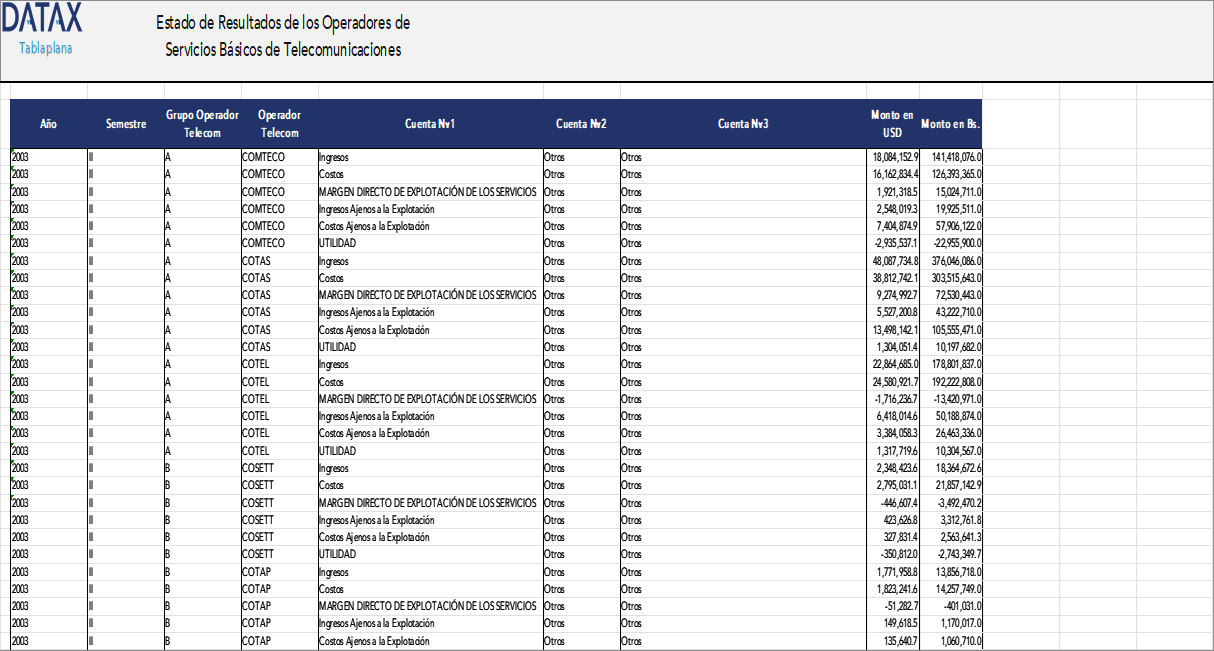The height and width of the screenshot is (651, 1214).
Task: Select the value 3,312,761.8
Action: (x=951, y=520)
